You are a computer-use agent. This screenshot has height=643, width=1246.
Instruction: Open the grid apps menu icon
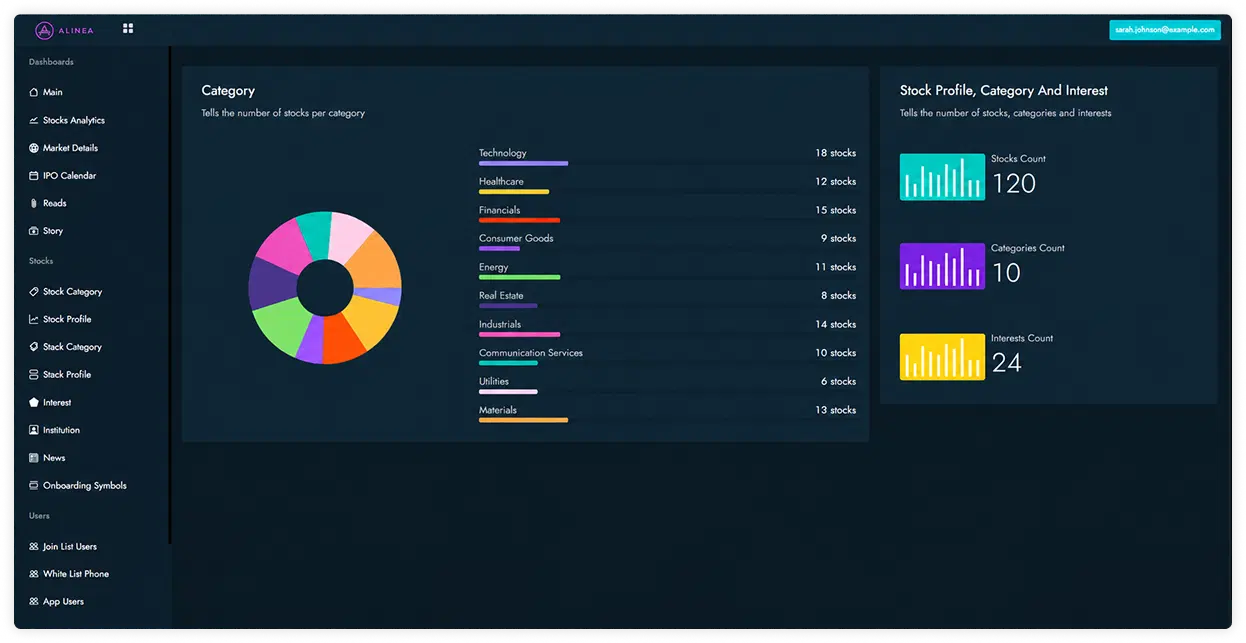point(128,28)
